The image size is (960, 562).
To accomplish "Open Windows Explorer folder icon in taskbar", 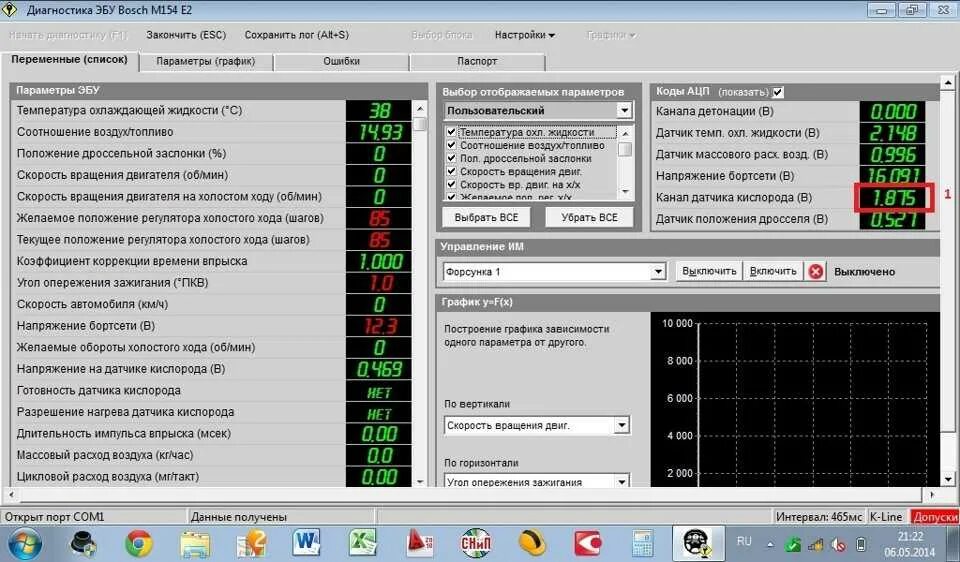I will [x=195, y=544].
